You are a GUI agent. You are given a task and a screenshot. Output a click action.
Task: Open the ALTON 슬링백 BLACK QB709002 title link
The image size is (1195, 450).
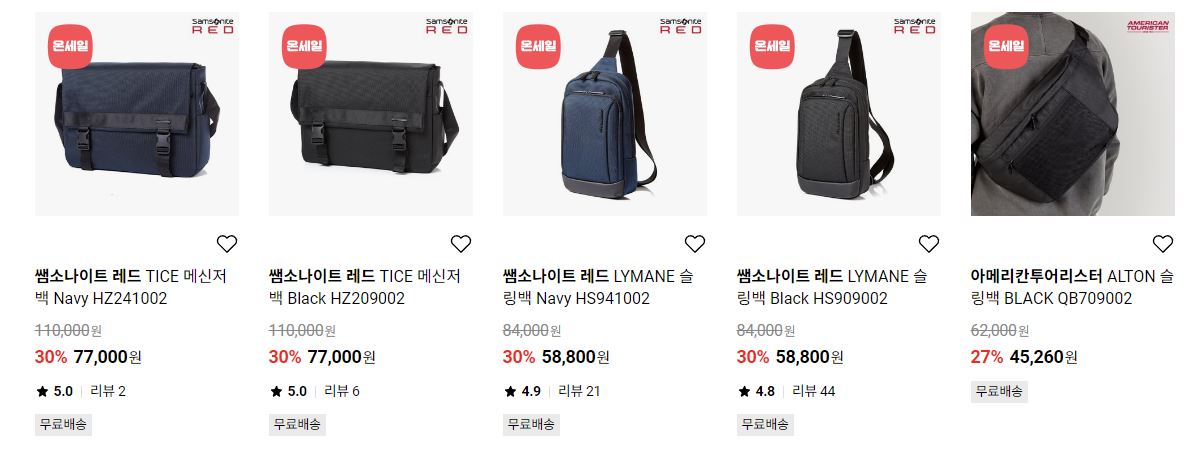(x=1073, y=288)
